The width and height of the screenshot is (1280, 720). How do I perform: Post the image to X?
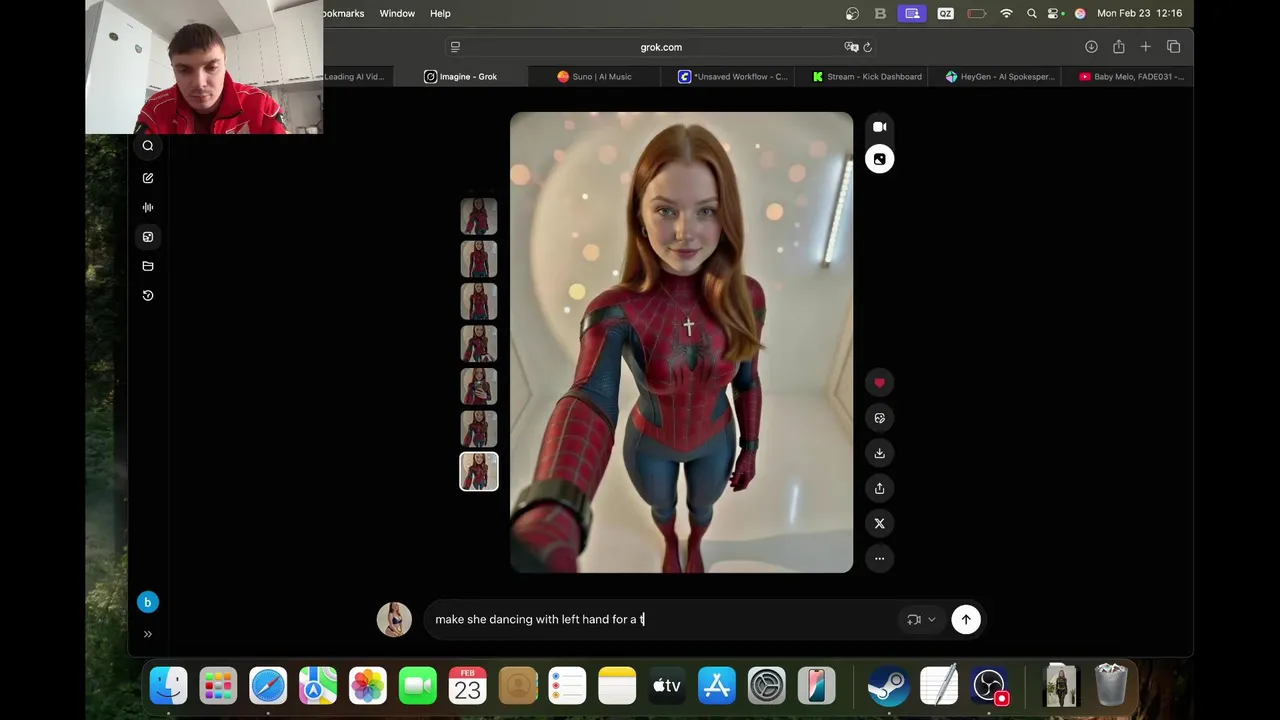[x=880, y=523]
